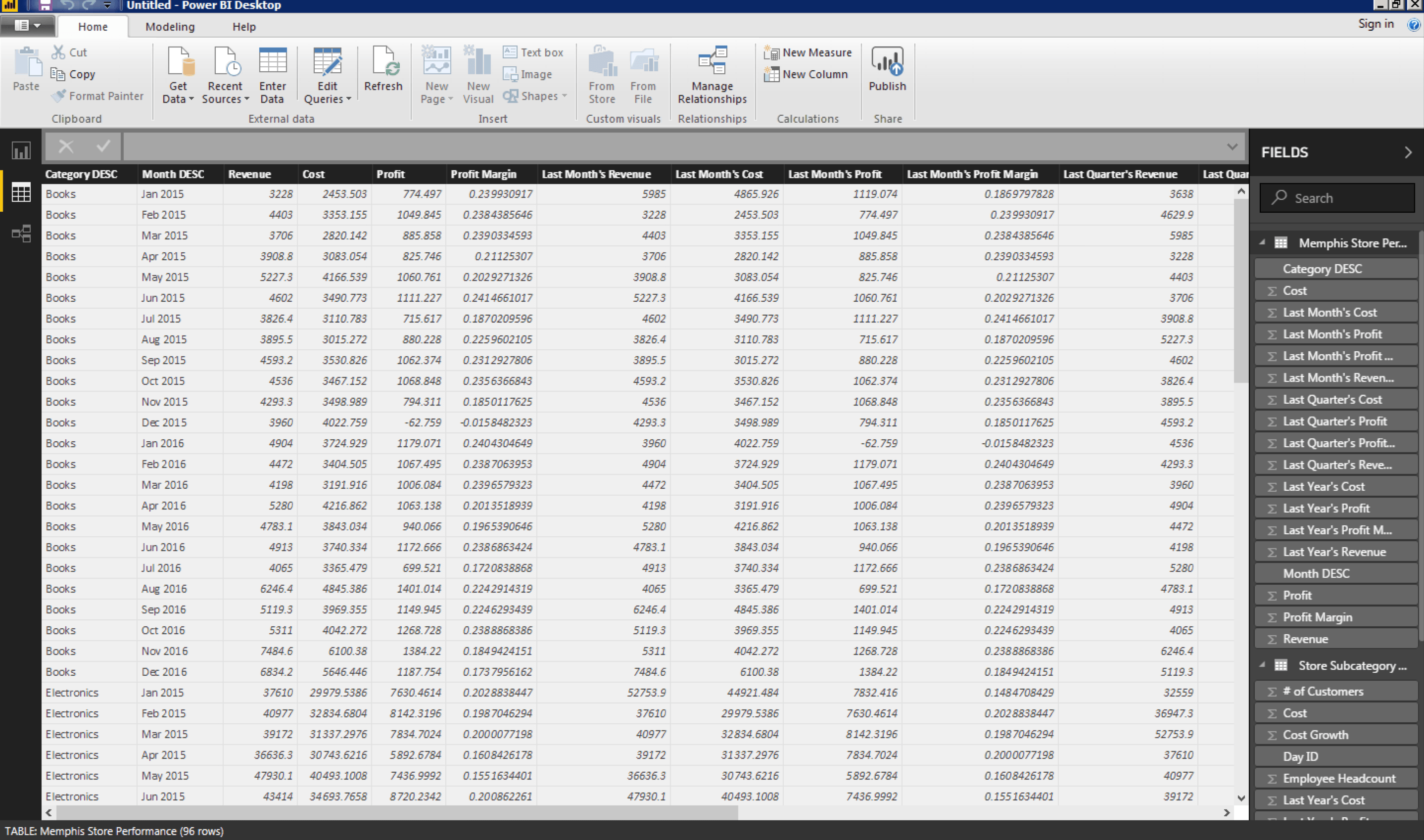Image resolution: width=1424 pixels, height=840 pixels.
Task: Open the Modeling tab
Action: click(170, 27)
